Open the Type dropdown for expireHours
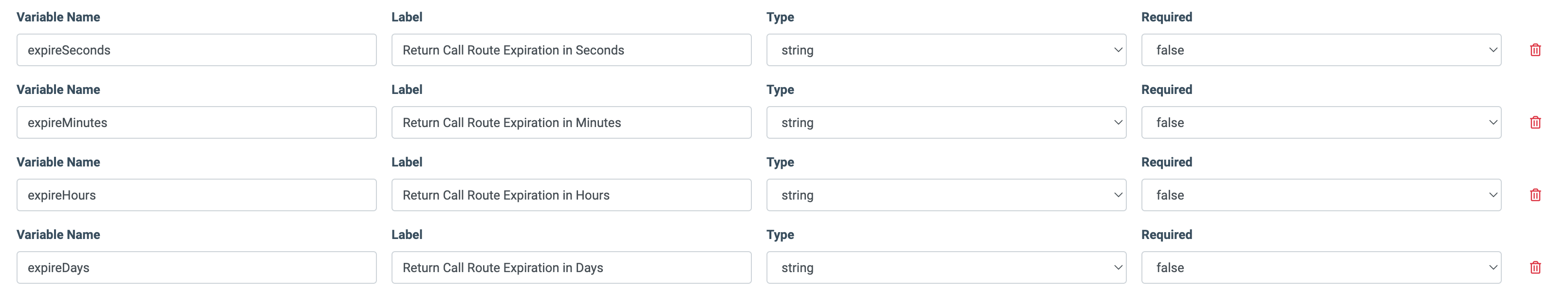Image resolution: width=1568 pixels, height=294 pixels. pyautogui.click(x=945, y=195)
